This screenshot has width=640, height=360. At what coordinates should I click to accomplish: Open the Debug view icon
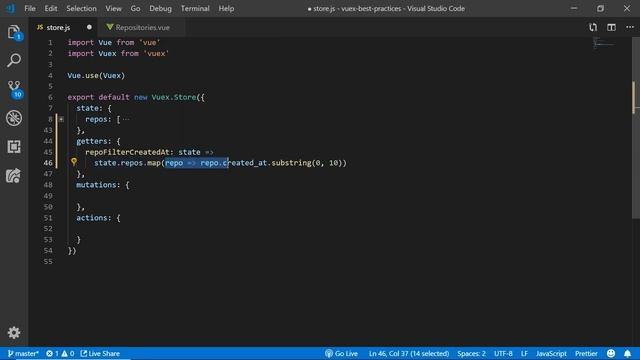14,118
